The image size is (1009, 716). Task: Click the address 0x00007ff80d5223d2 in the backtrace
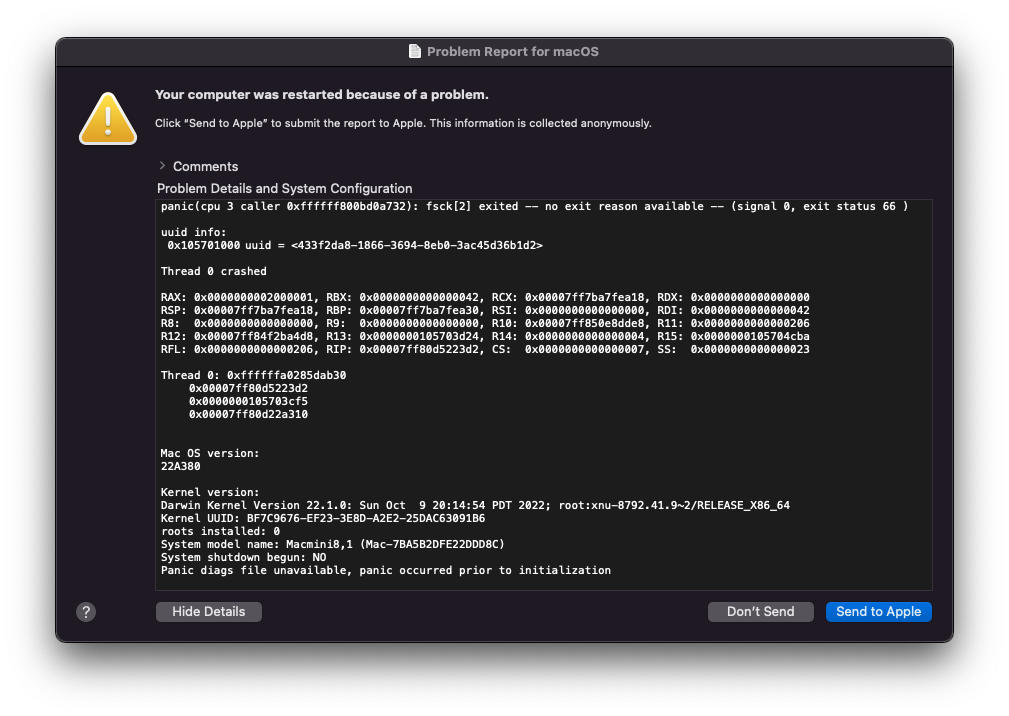point(248,389)
